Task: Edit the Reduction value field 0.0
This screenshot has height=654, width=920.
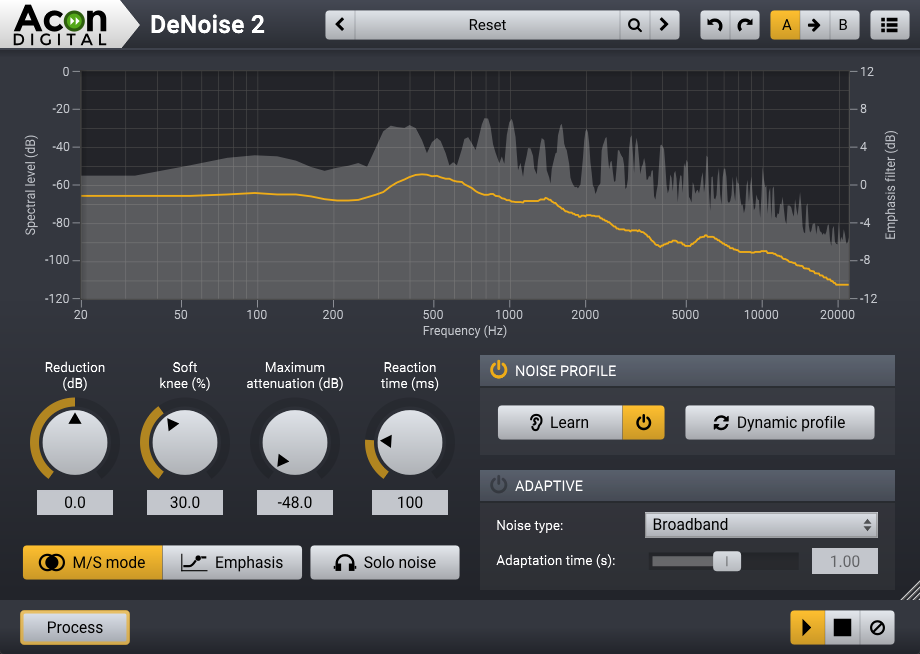Action: coord(75,503)
